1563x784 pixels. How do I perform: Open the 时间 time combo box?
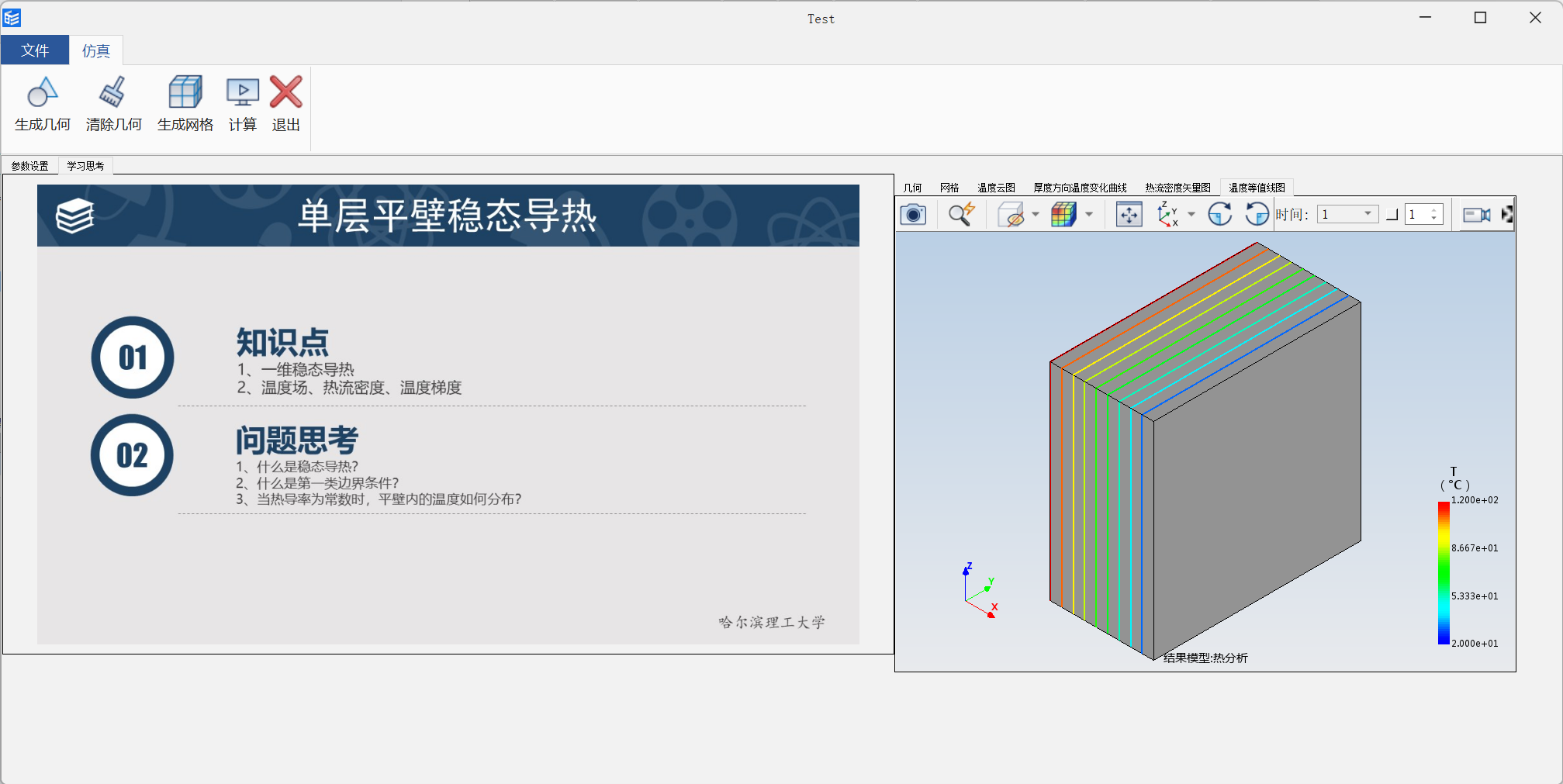1347,214
